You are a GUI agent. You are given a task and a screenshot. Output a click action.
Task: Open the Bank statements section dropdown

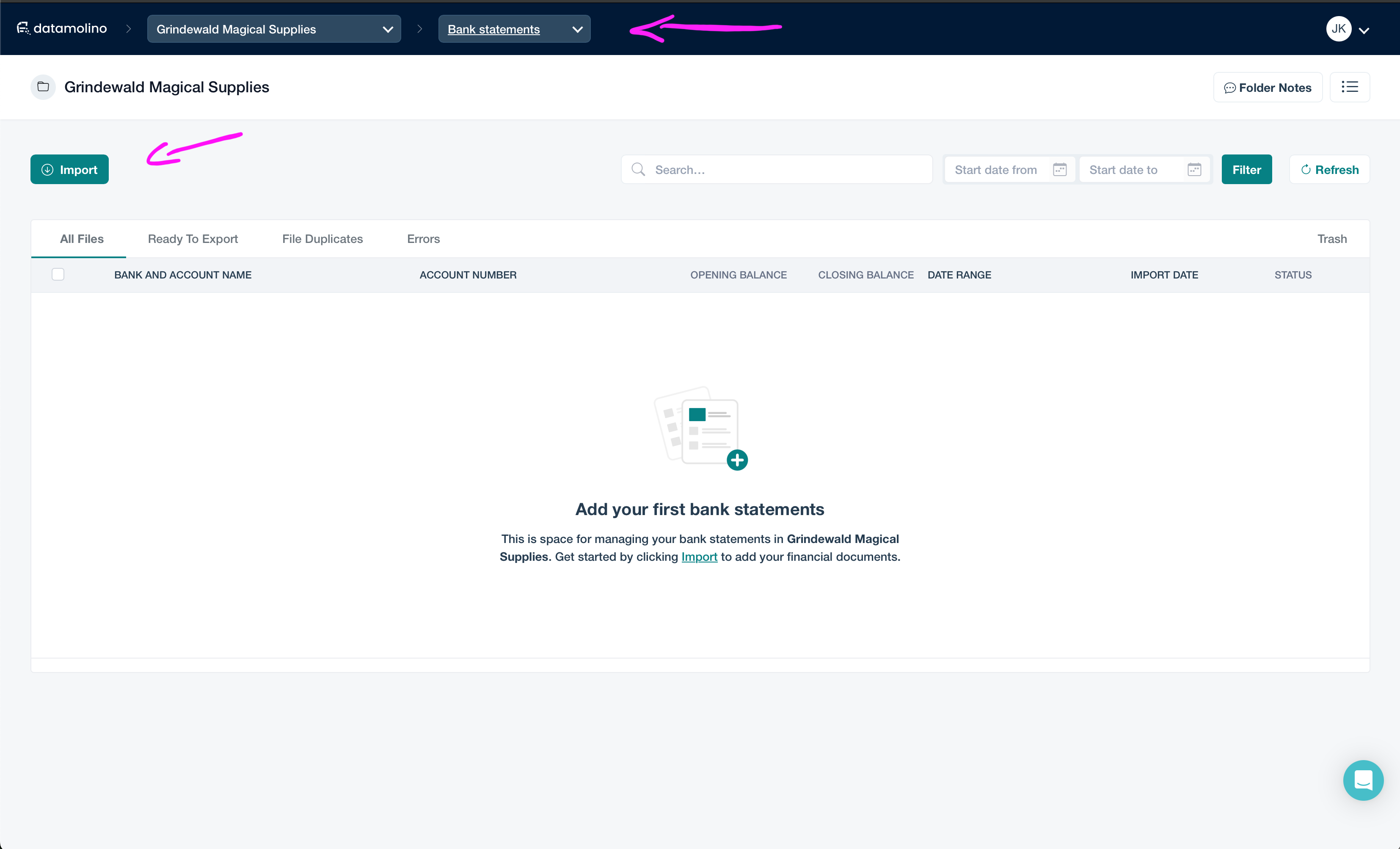[514, 29]
